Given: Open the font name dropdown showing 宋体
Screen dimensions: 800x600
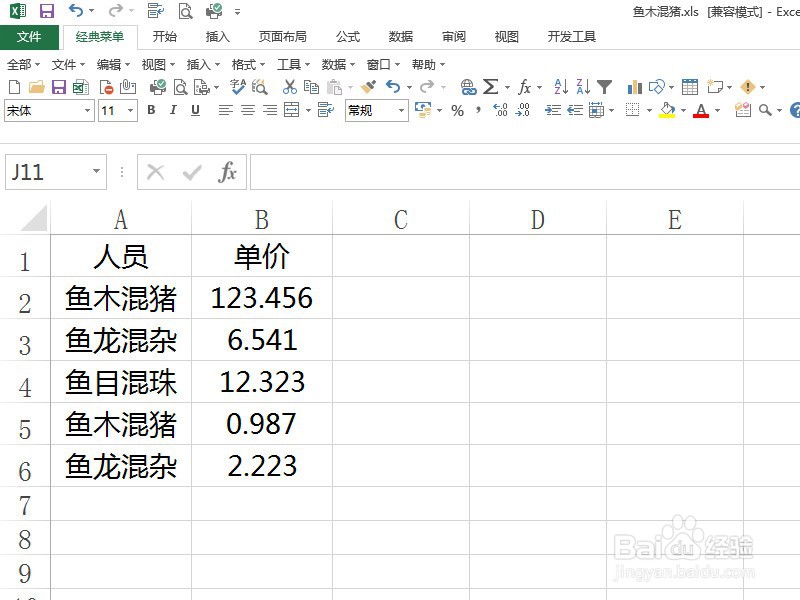Looking at the screenshot, I should click(47, 111).
